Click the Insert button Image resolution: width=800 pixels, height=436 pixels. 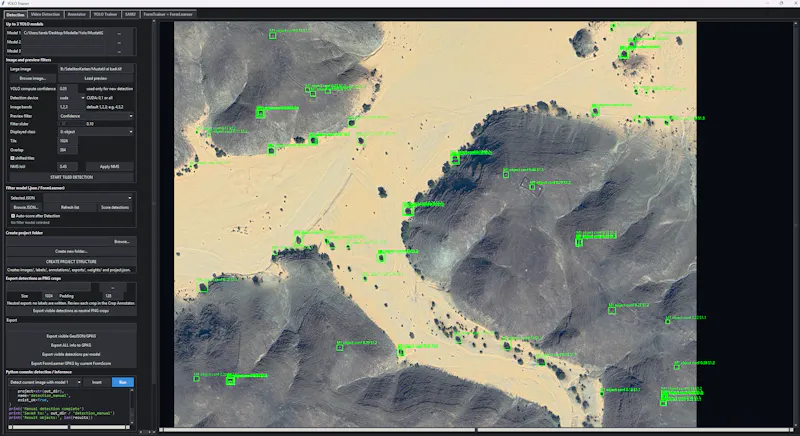tap(97, 382)
